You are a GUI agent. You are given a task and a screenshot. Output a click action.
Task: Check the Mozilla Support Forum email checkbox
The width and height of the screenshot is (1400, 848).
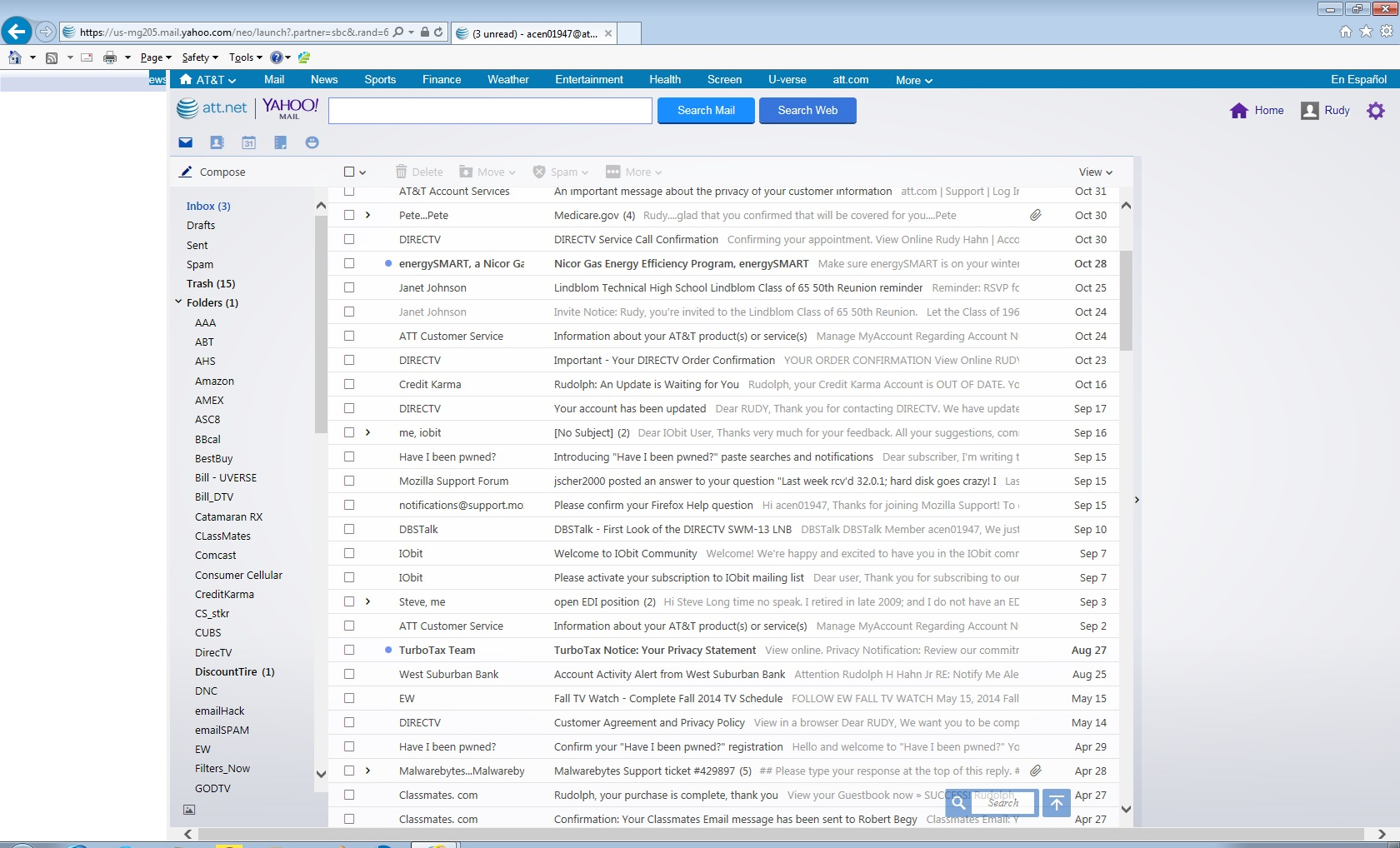click(x=349, y=481)
